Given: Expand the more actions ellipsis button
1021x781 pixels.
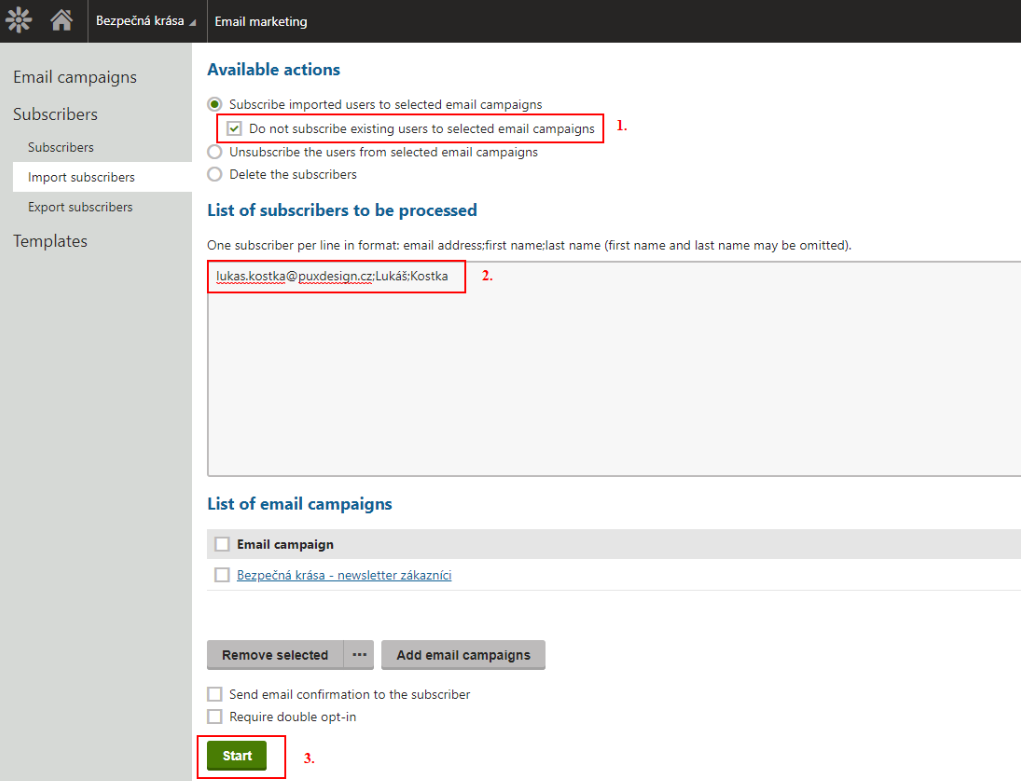Looking at the screenshot, I should (359, 655).
